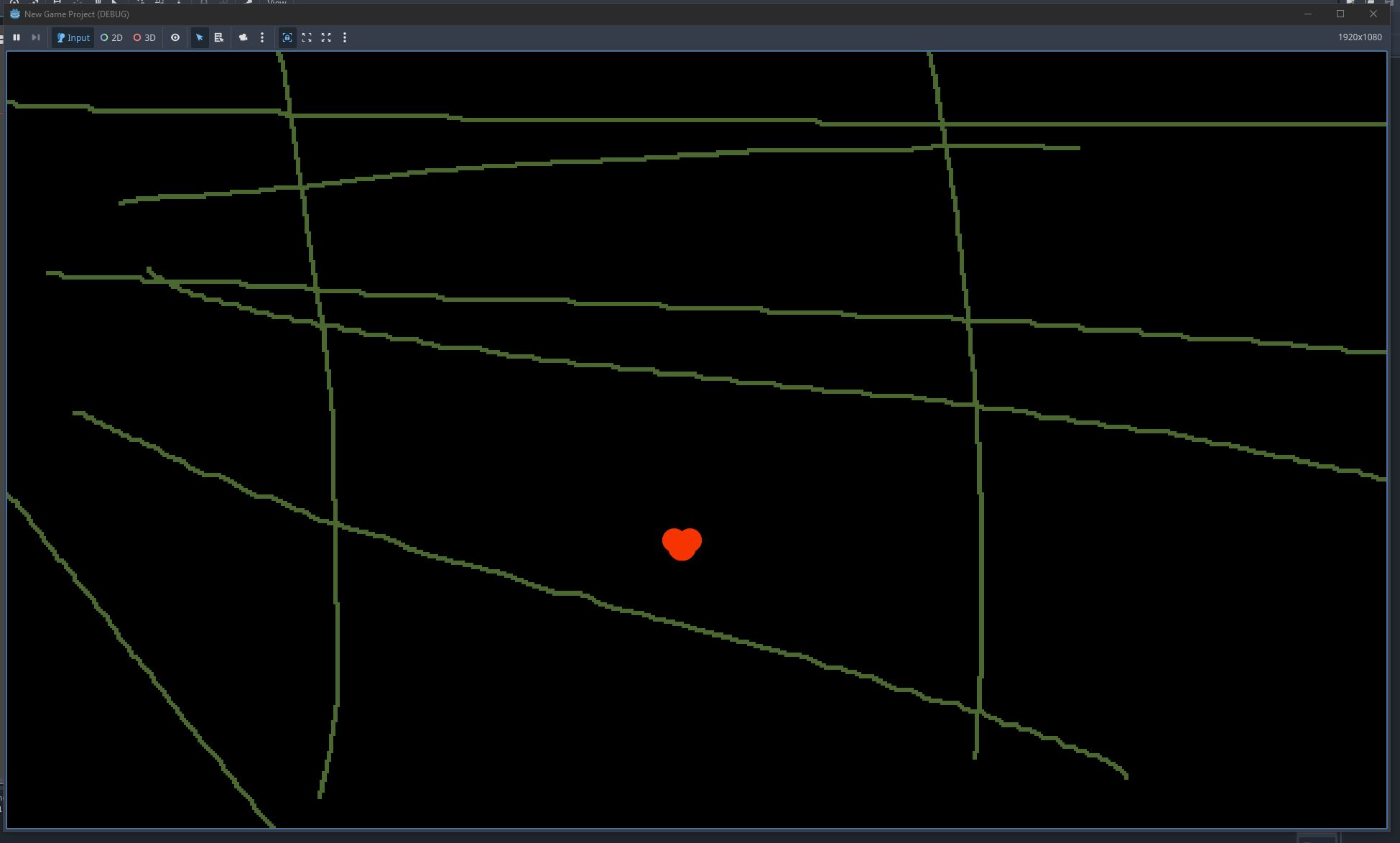Click the red blob player sprite
1400x843 pixels.
tap(682, 544)
